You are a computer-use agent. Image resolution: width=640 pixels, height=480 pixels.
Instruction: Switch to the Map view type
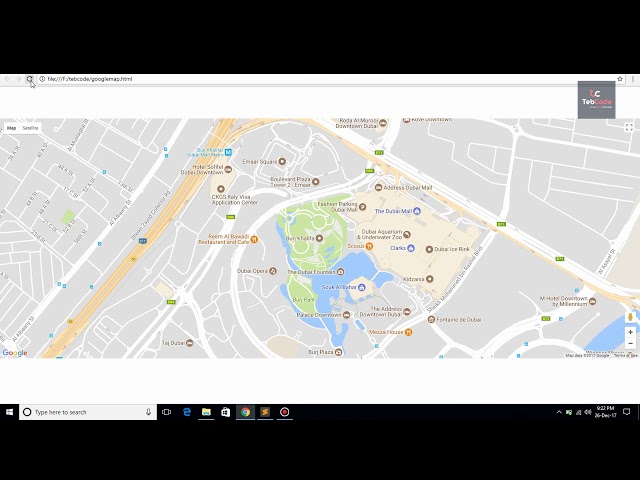11,128
